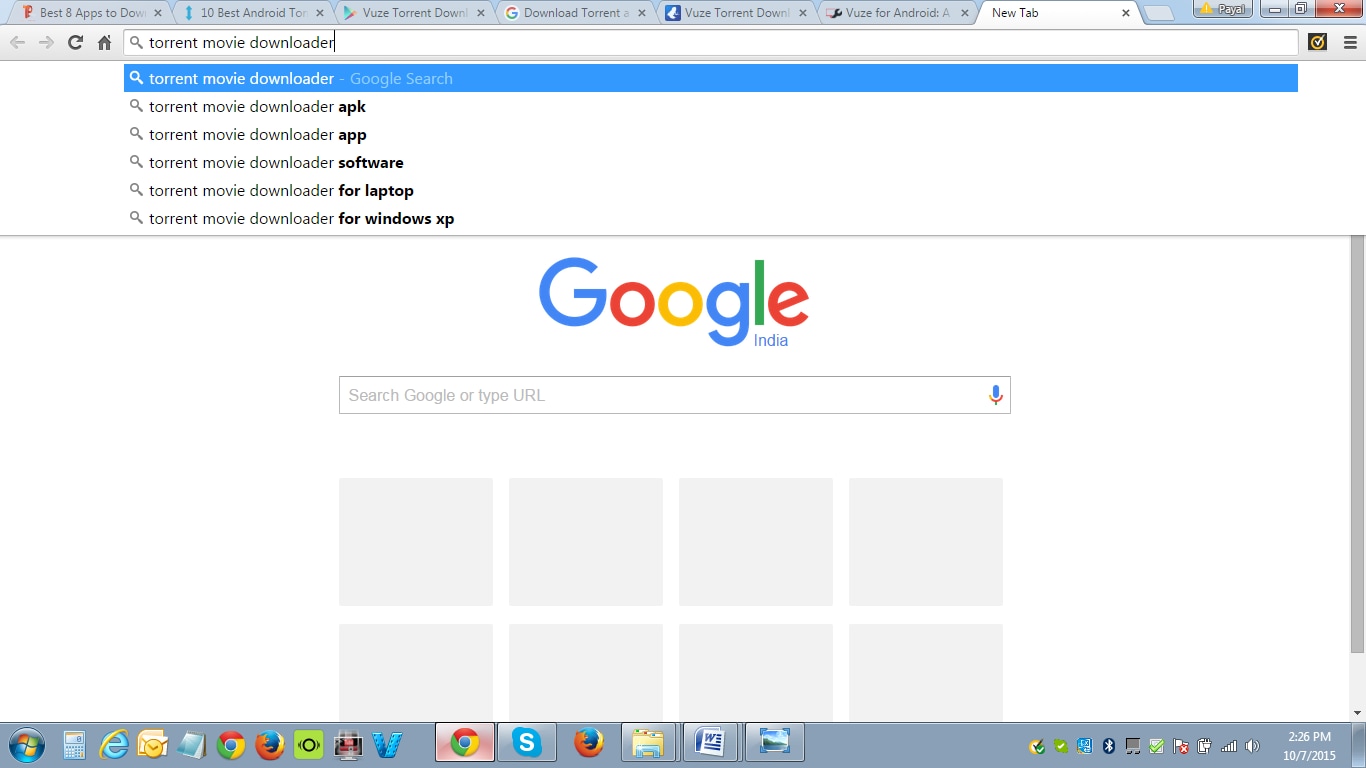Switch to the 'Vuze for Android' tab
Image resolution: width=1366 pixels, height=768 pixels.
click(x=898, y=13)
